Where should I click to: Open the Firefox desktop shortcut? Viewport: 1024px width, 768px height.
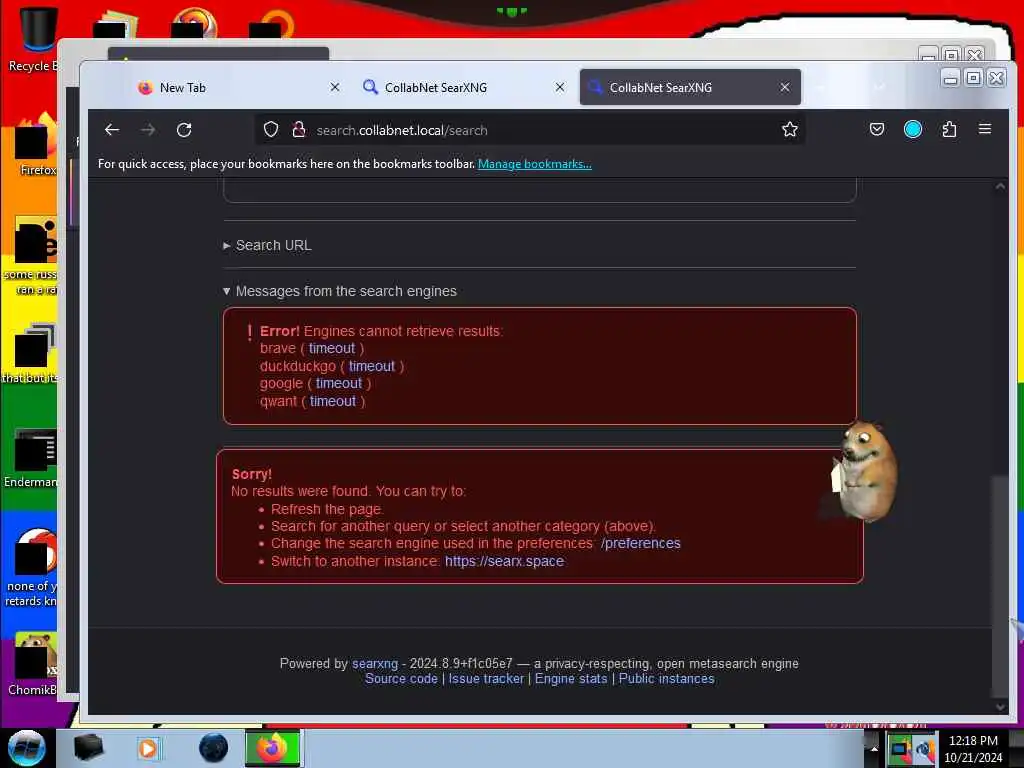[36, 145]
